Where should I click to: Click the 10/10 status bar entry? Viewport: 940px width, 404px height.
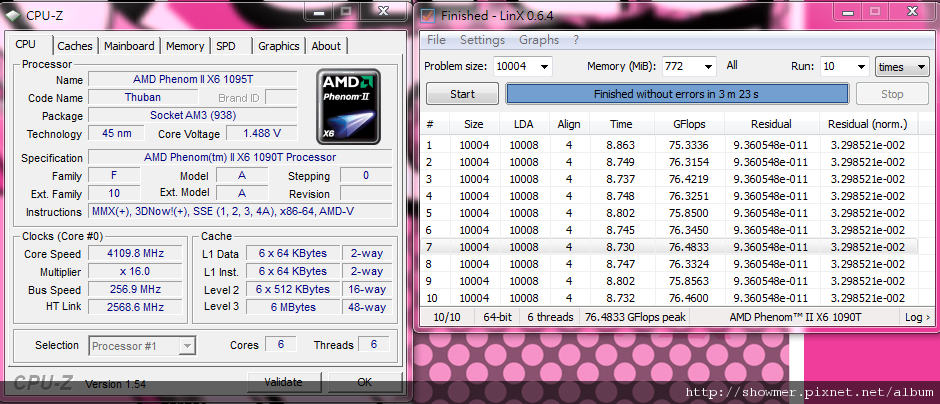tap(447, 317)
